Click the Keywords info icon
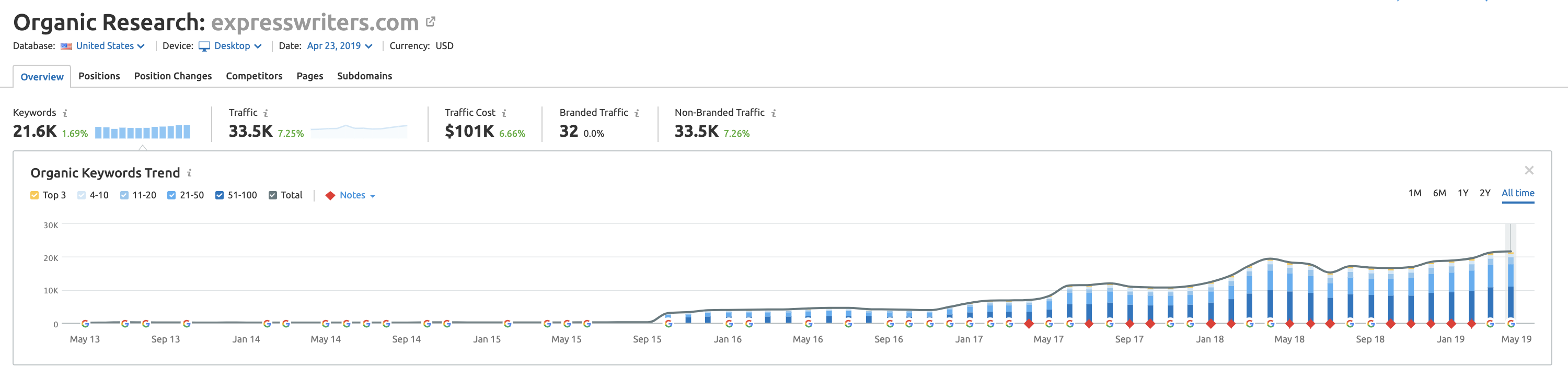The width and height of the screenshot is (1568, 379). point(65,113)
